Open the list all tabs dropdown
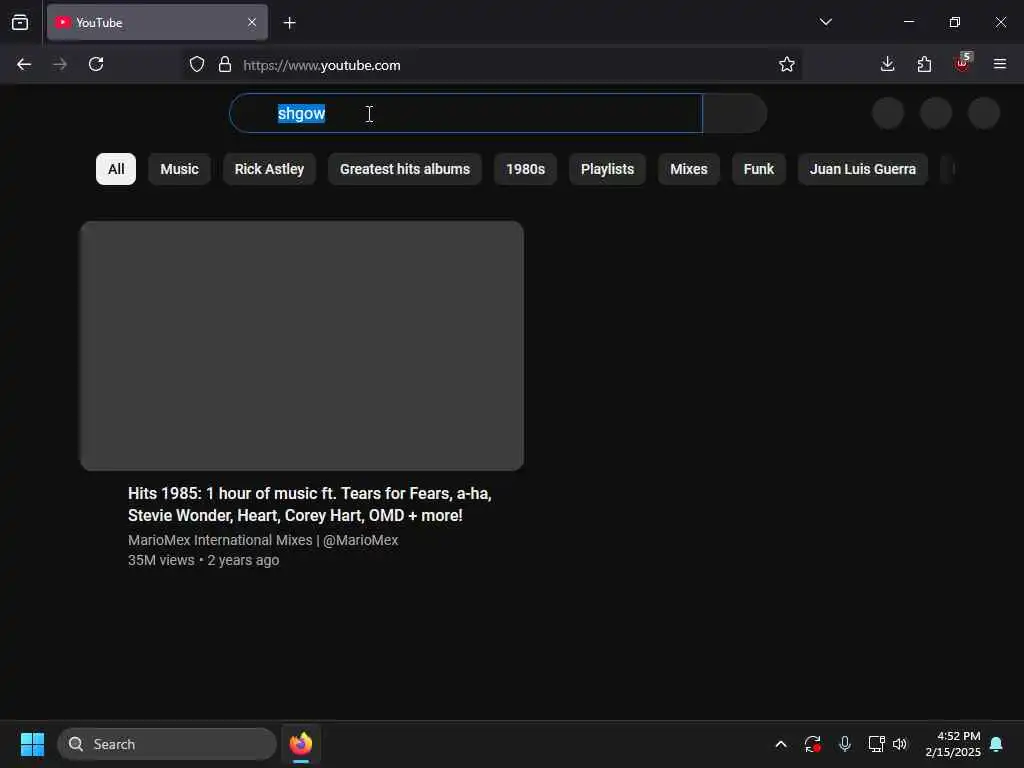Viewport: 1024px width, 768px height. [x=825, y=22]
